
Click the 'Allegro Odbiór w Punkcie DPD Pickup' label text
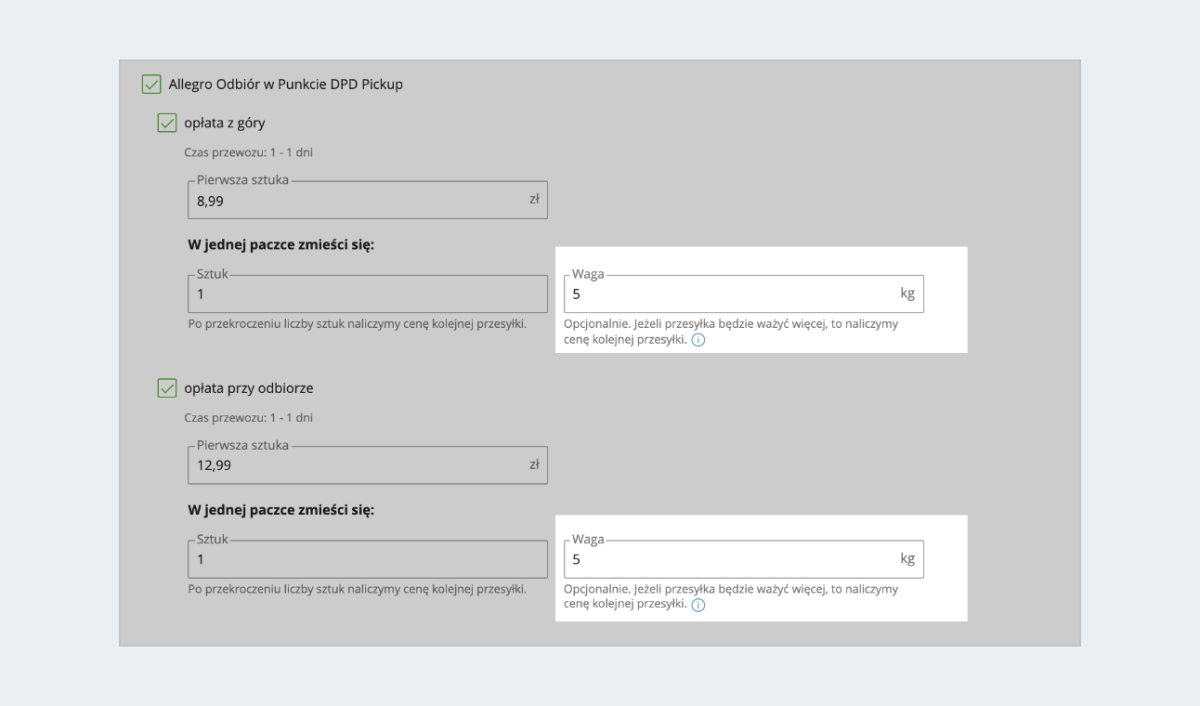[285, 84]
